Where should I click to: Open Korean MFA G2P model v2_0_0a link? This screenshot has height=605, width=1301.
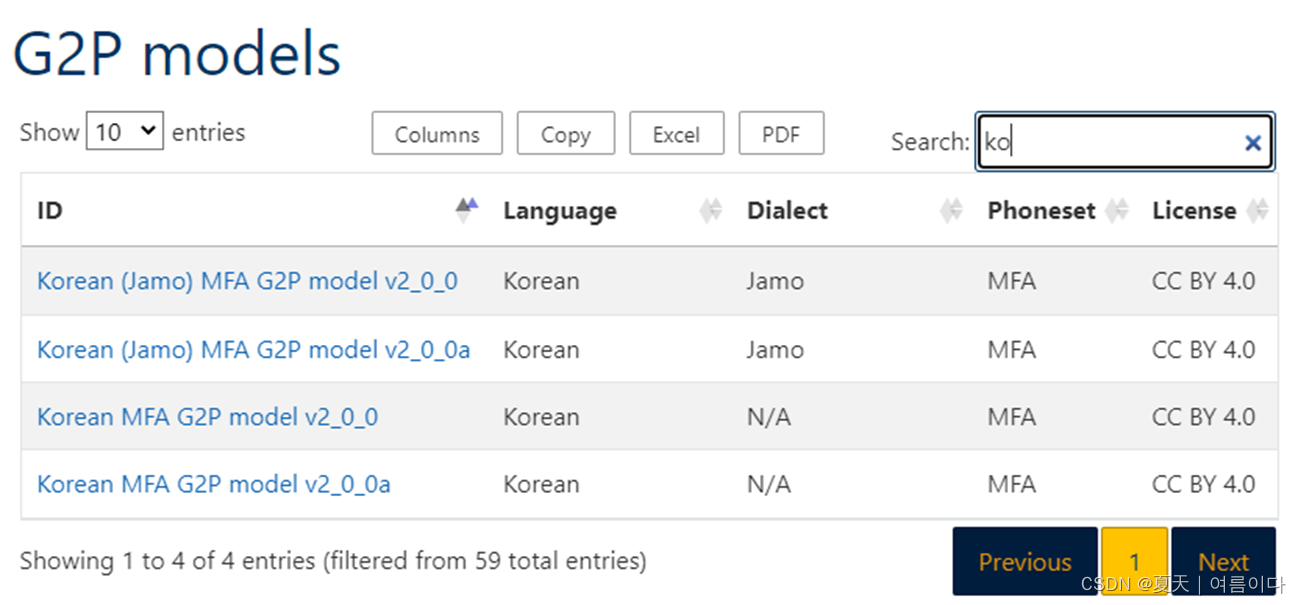[213, 485]
